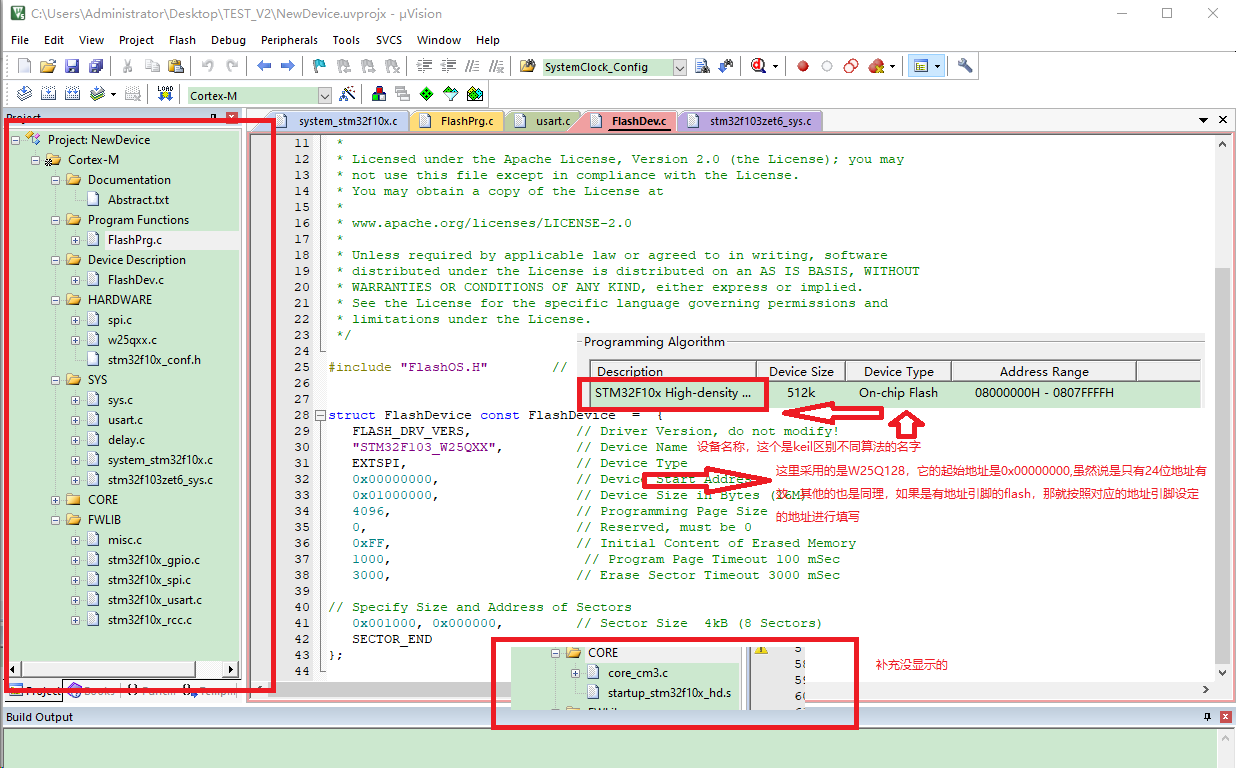The width and height of the screenshot is (1236, 768).
Task: Switch to the FlashPrg.c tab
Action: tap(466, 121)
